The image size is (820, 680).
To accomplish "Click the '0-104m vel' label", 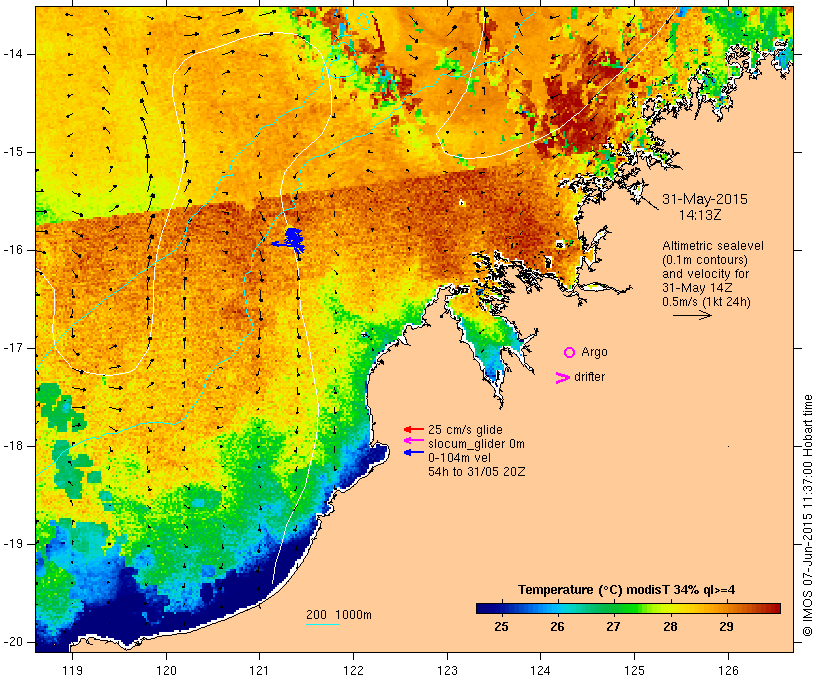I will (459, 458).
